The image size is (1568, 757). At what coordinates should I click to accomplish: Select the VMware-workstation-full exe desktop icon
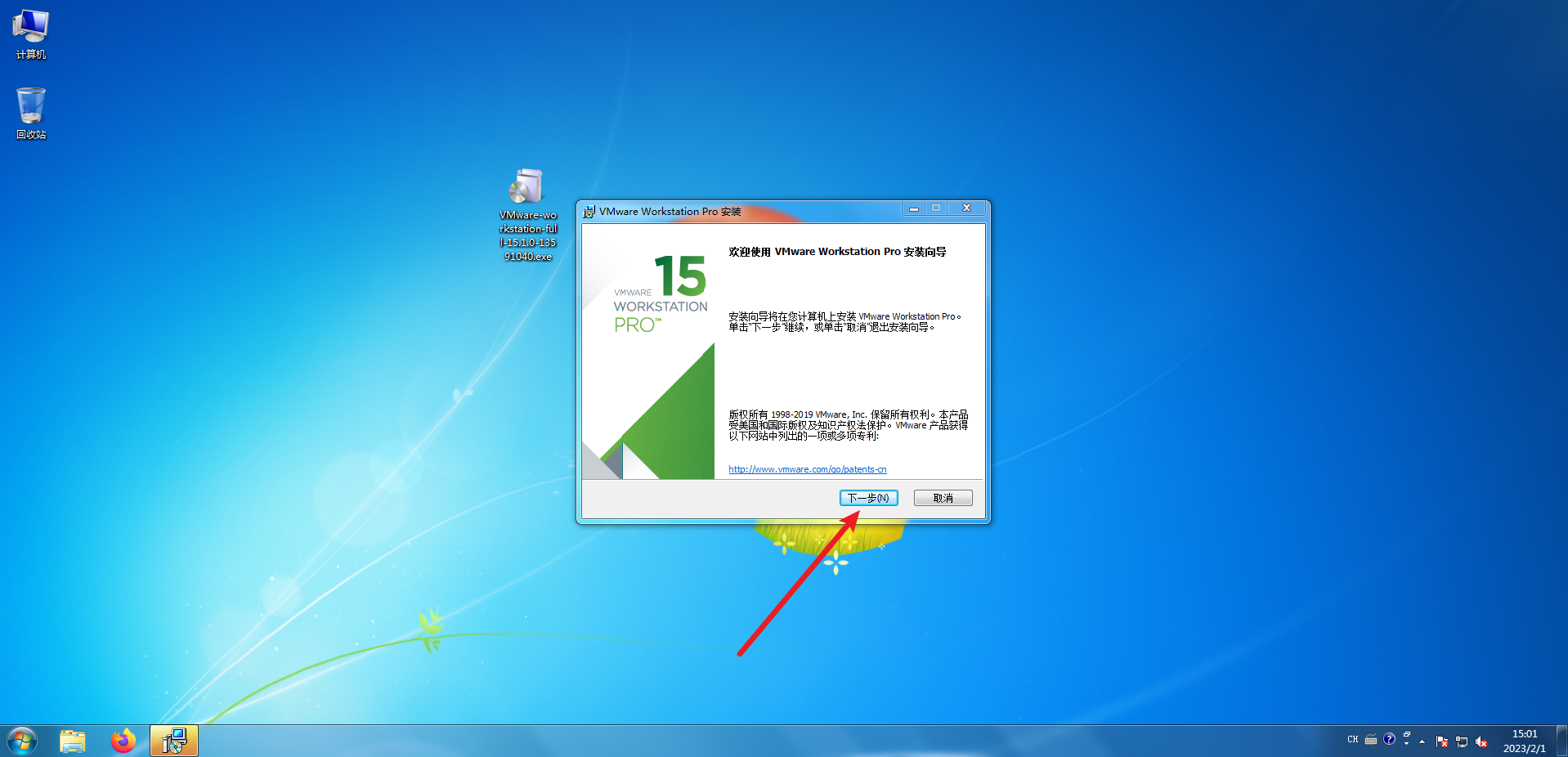pos(528,216)
